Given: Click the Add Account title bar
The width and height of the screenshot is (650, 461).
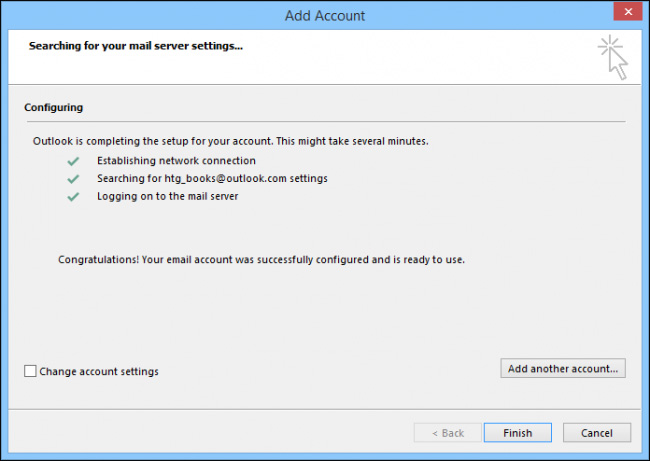Looking at the screenshot, I should pos(324,15).
